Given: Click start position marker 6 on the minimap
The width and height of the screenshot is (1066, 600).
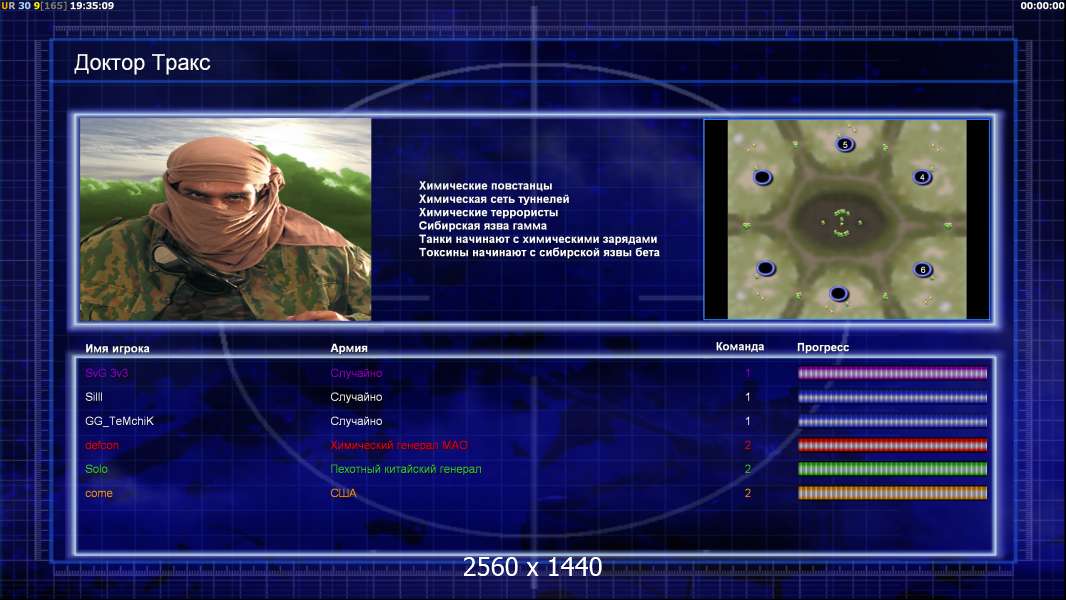Looking at the screenshot, I should pos(923,269).
